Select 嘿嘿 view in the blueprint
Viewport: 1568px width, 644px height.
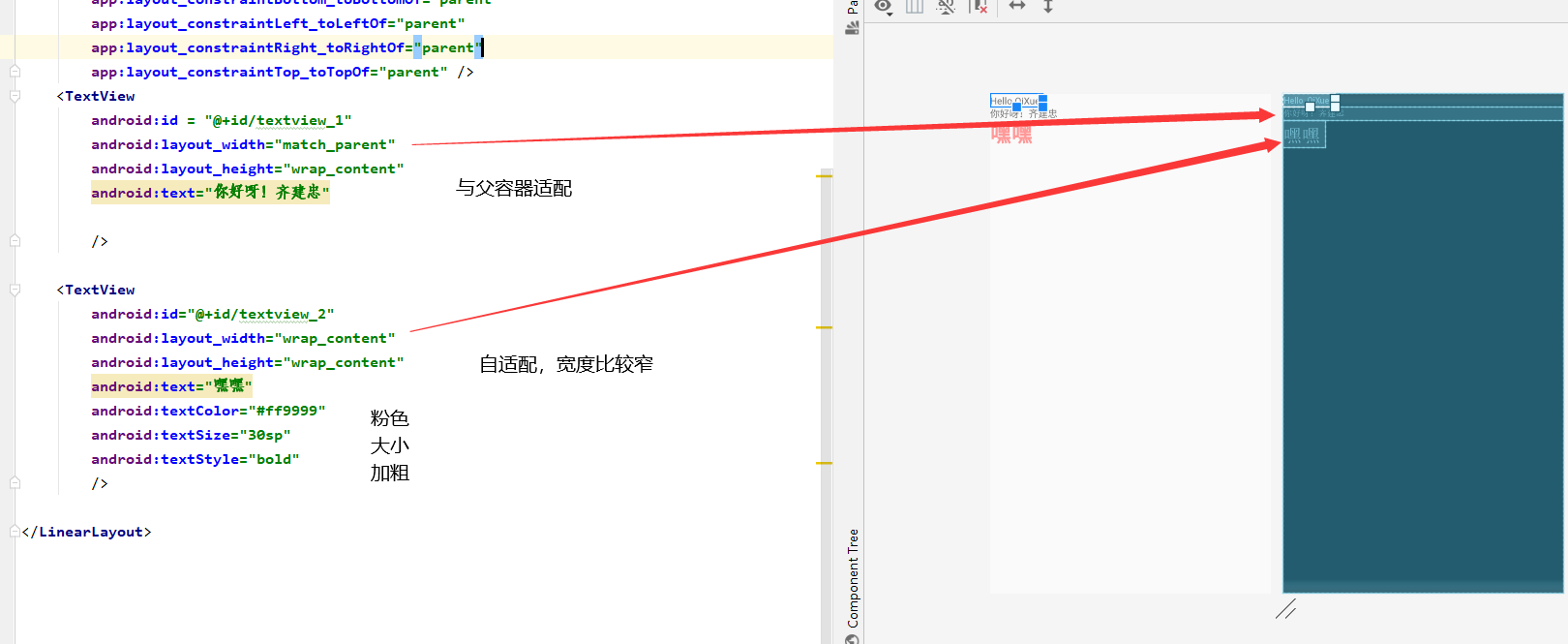pos(1304,135)
